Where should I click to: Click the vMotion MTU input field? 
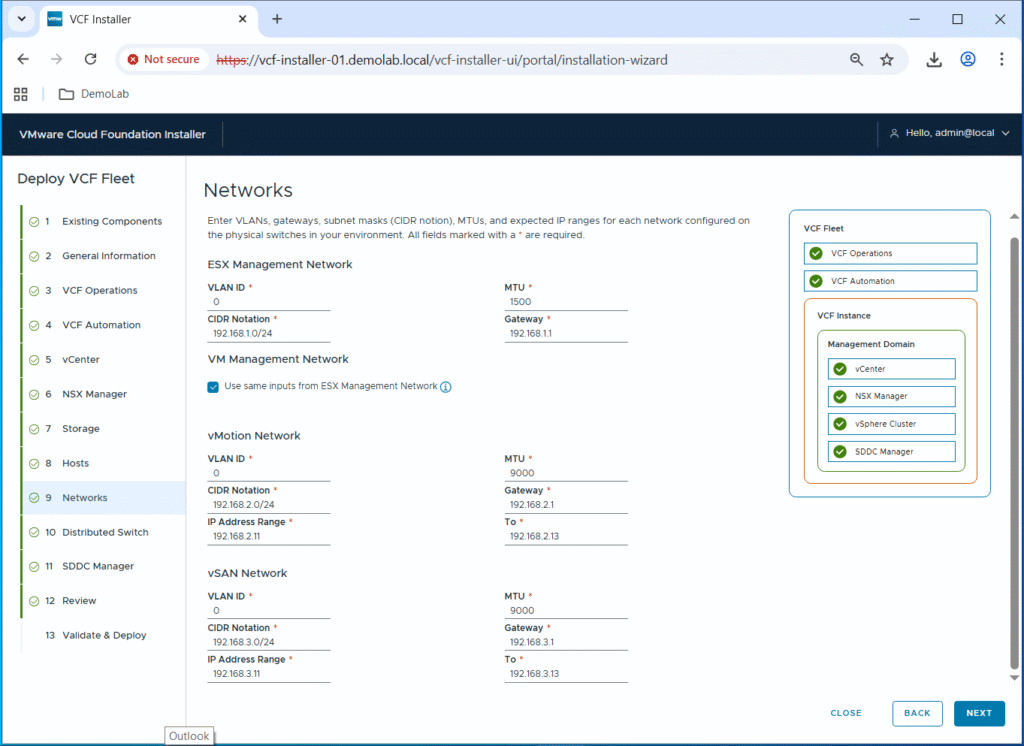tap(566, 473)
